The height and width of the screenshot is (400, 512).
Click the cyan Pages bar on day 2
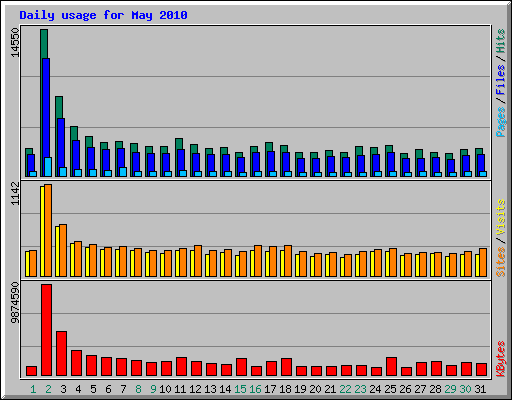[48, 167]
